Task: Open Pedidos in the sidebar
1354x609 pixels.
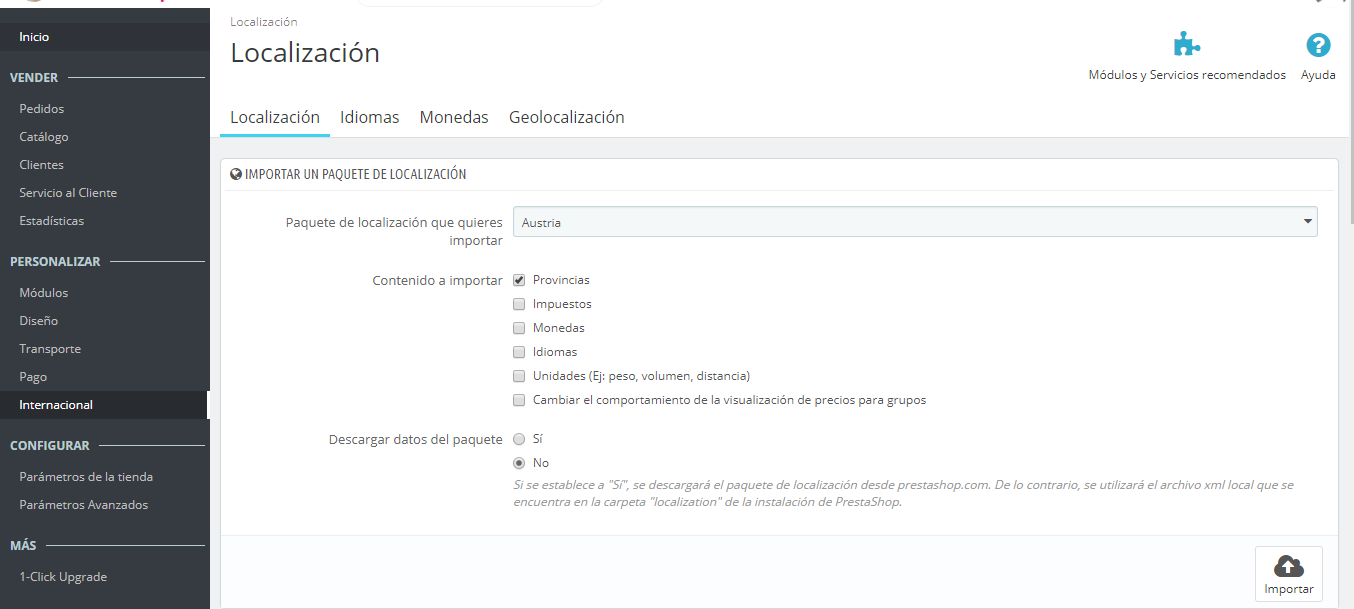Action: [41, 109]
